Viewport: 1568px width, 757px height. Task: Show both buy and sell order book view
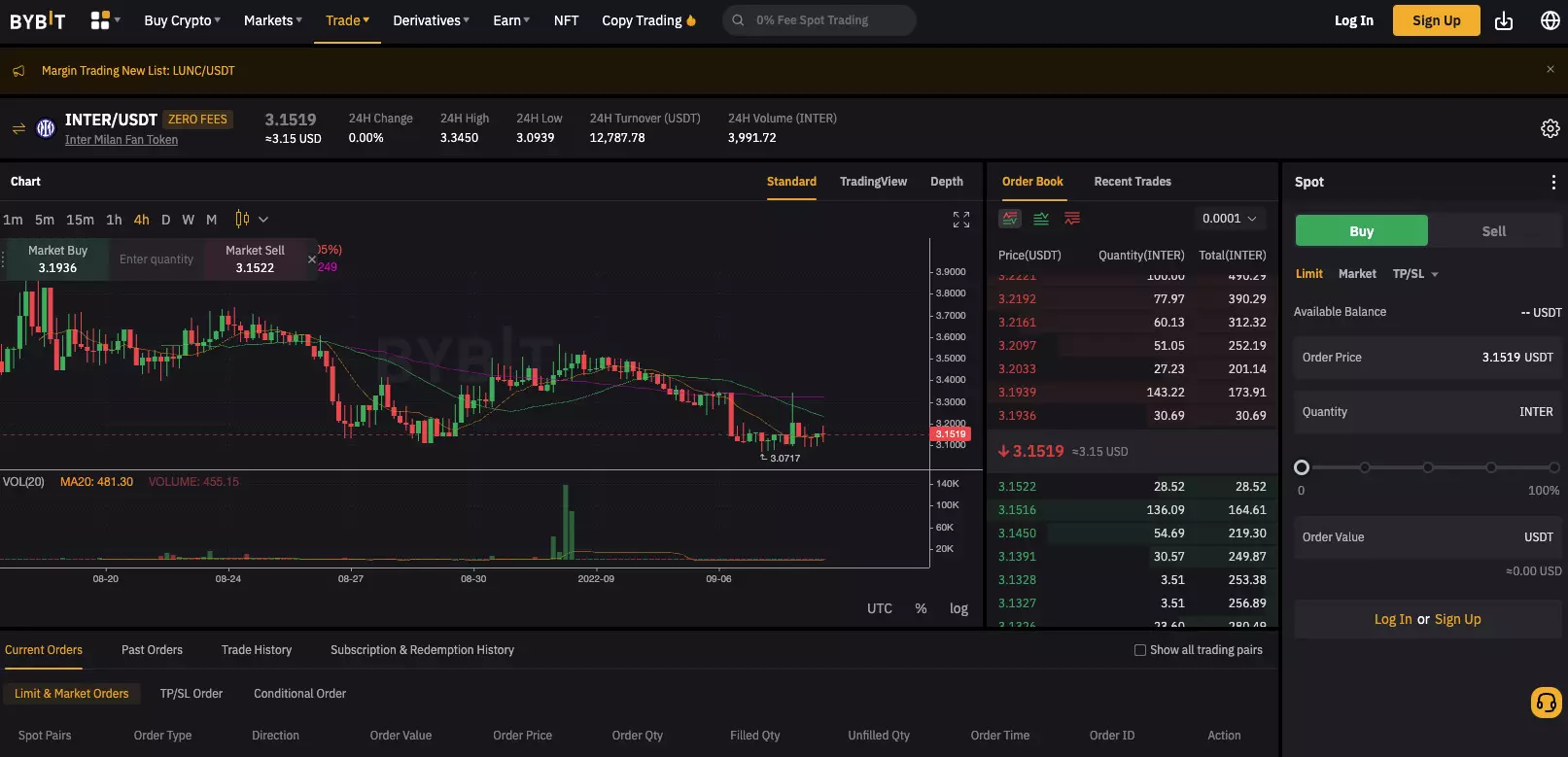click(1010, 219)
